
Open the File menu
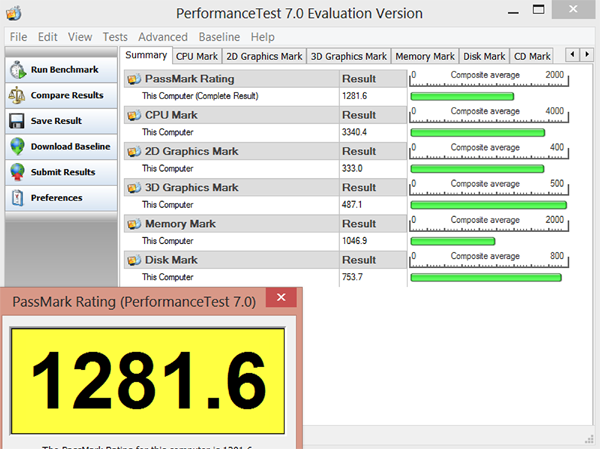(18, 37)
